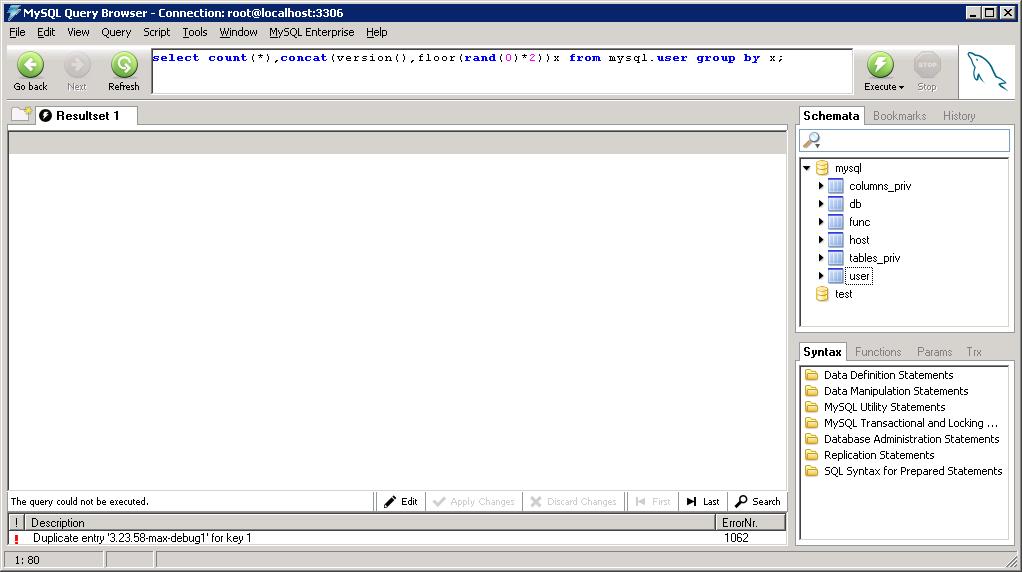Viewport: 1022px width, 572px height.
Task: Open the Tools menu
Action: point(195,32)
